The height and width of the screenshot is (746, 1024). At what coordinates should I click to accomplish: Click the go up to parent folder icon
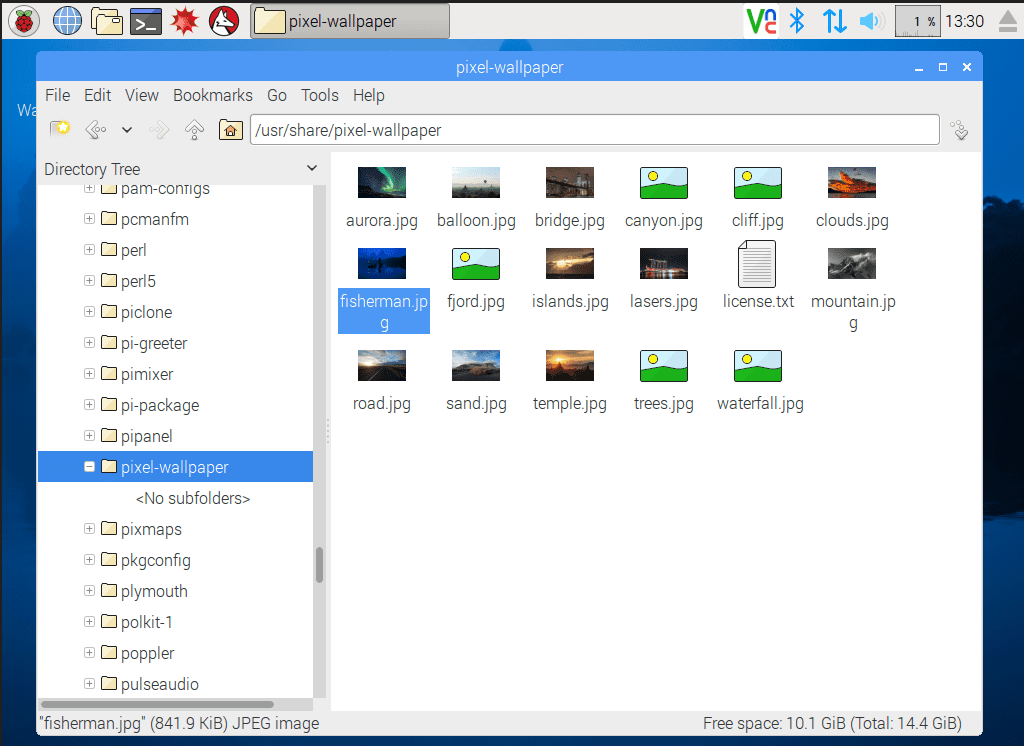click(195, 129)
